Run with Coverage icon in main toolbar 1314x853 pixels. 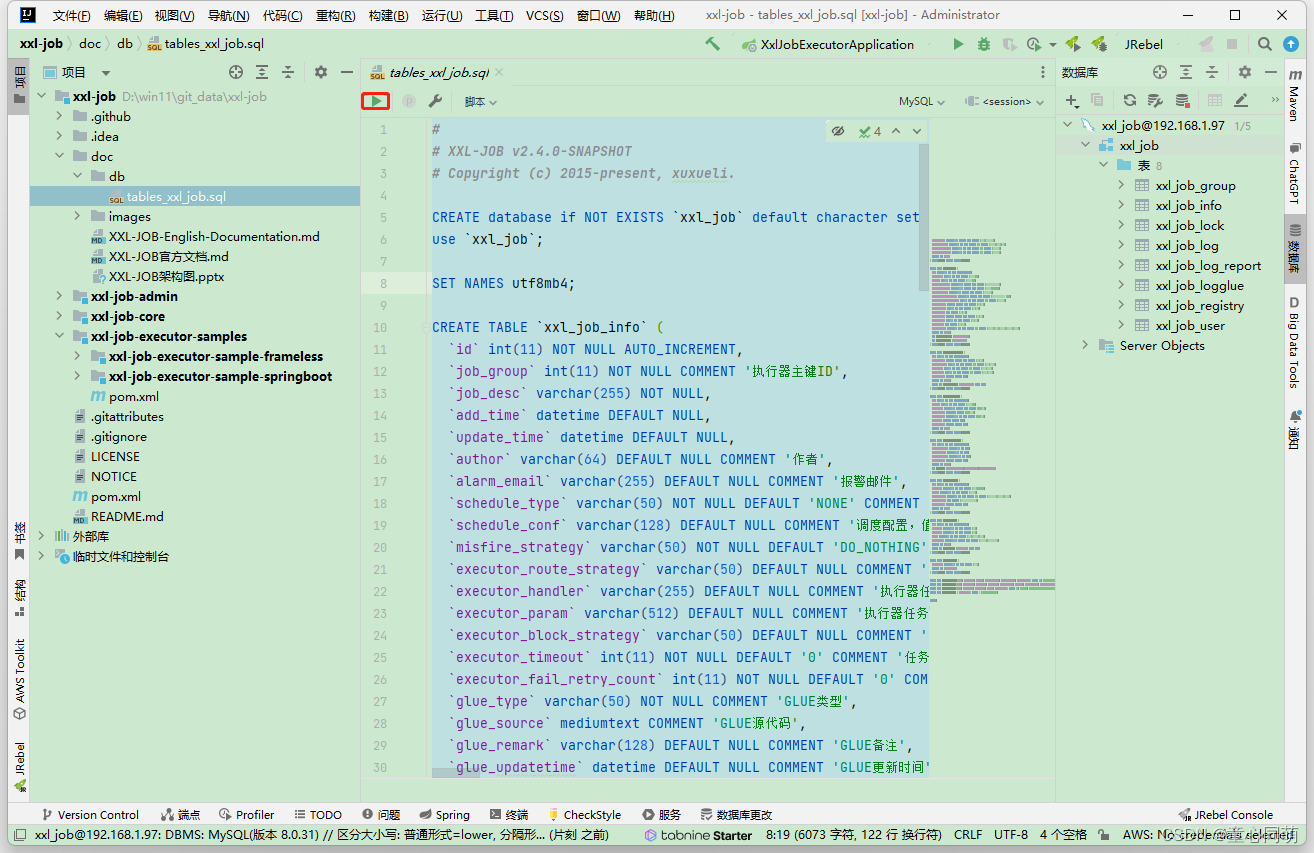(1008, 44)
